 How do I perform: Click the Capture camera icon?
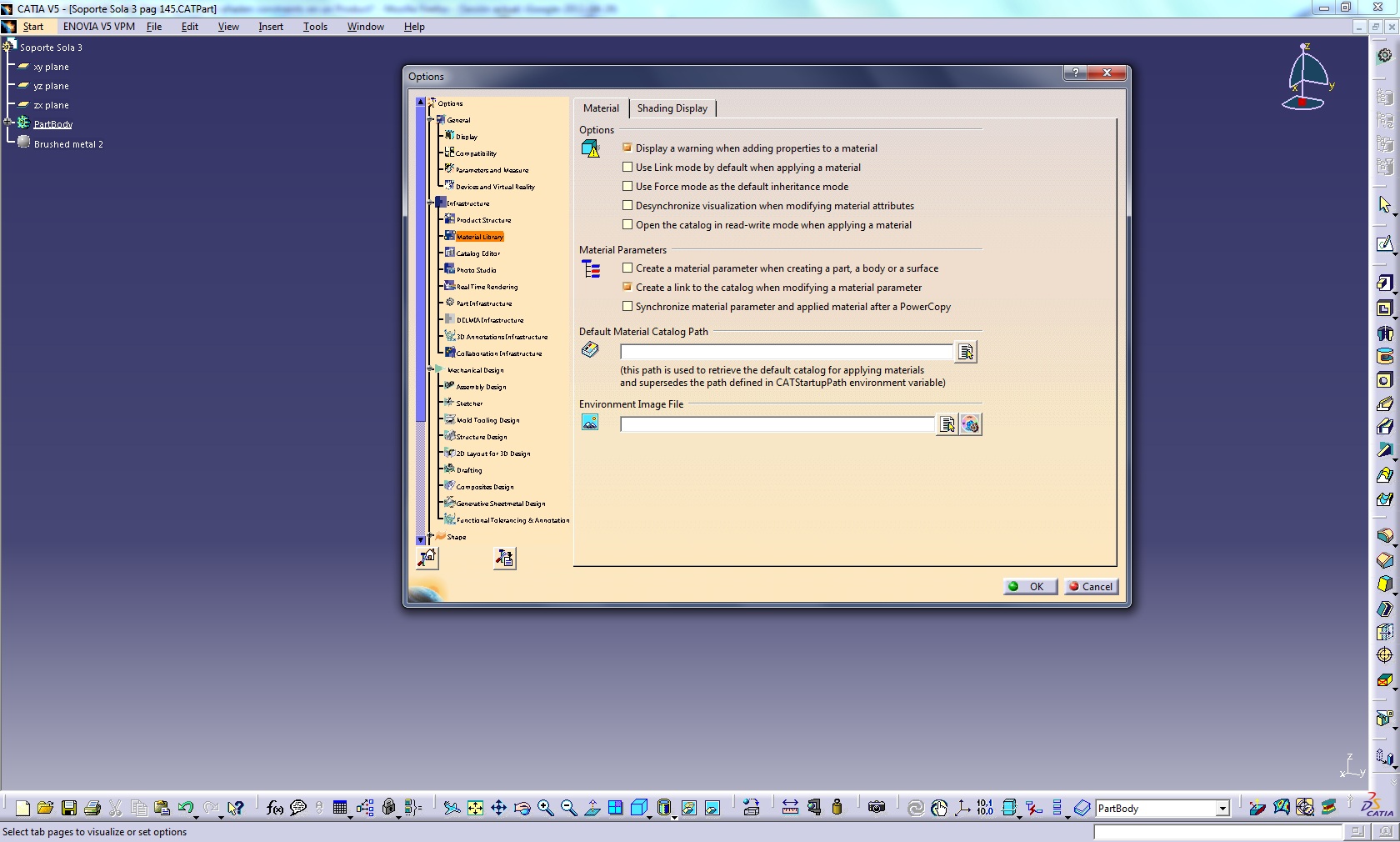877,808
